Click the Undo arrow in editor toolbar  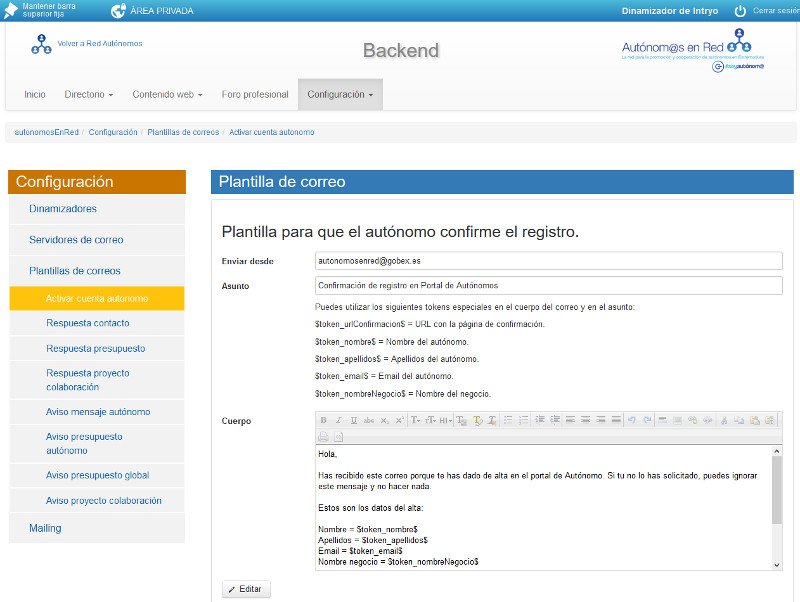(x=632, y=421)
